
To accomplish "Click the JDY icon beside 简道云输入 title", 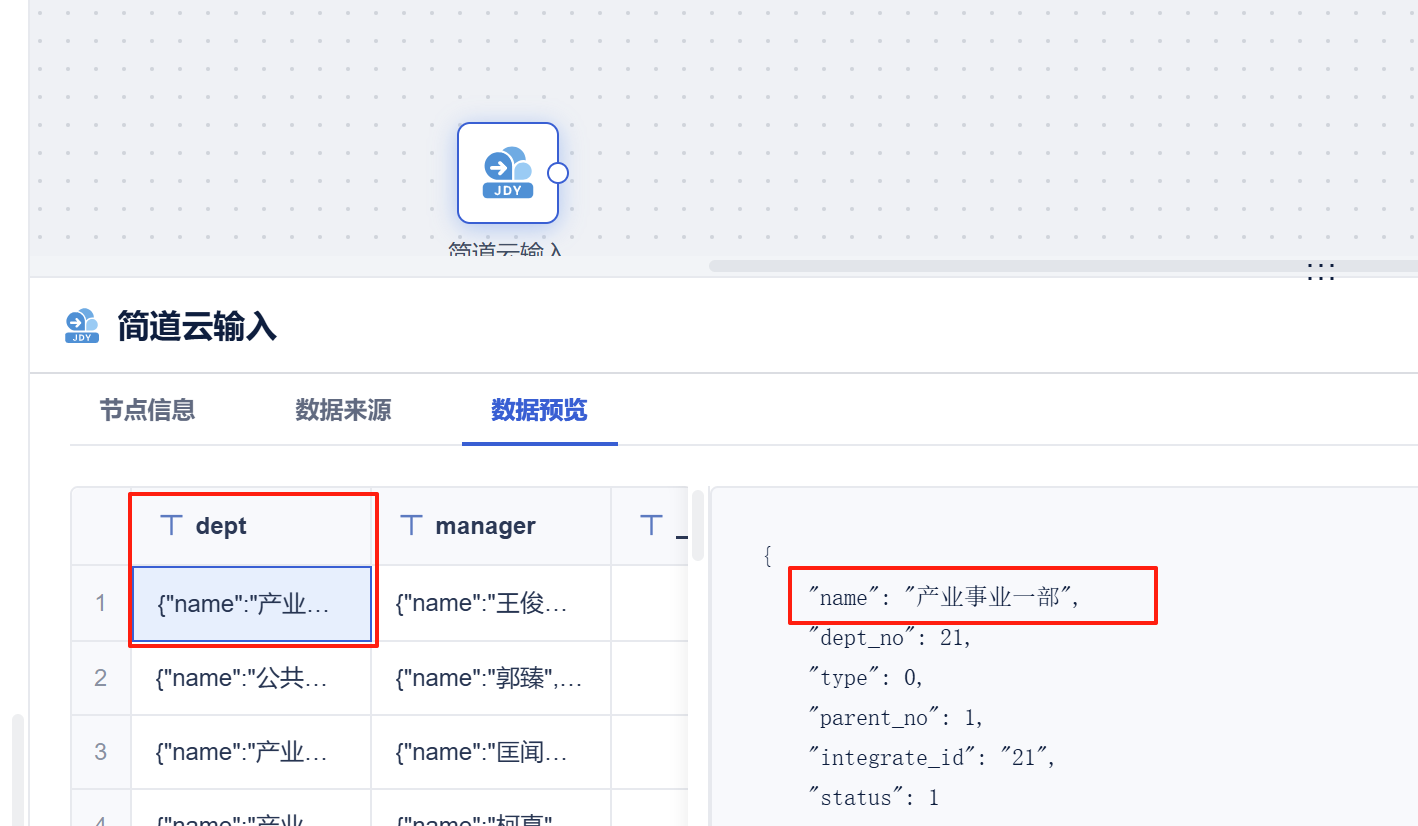I will (x=82, y=326).
